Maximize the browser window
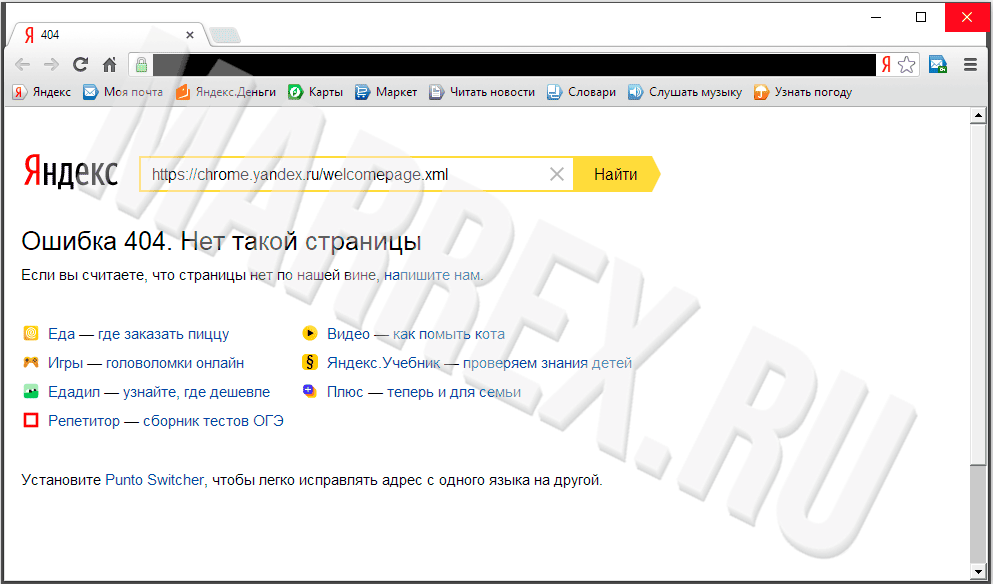Image resolution: width=993 pixels, height=584 pixels. pyautogui.click(x=921, y=17)
